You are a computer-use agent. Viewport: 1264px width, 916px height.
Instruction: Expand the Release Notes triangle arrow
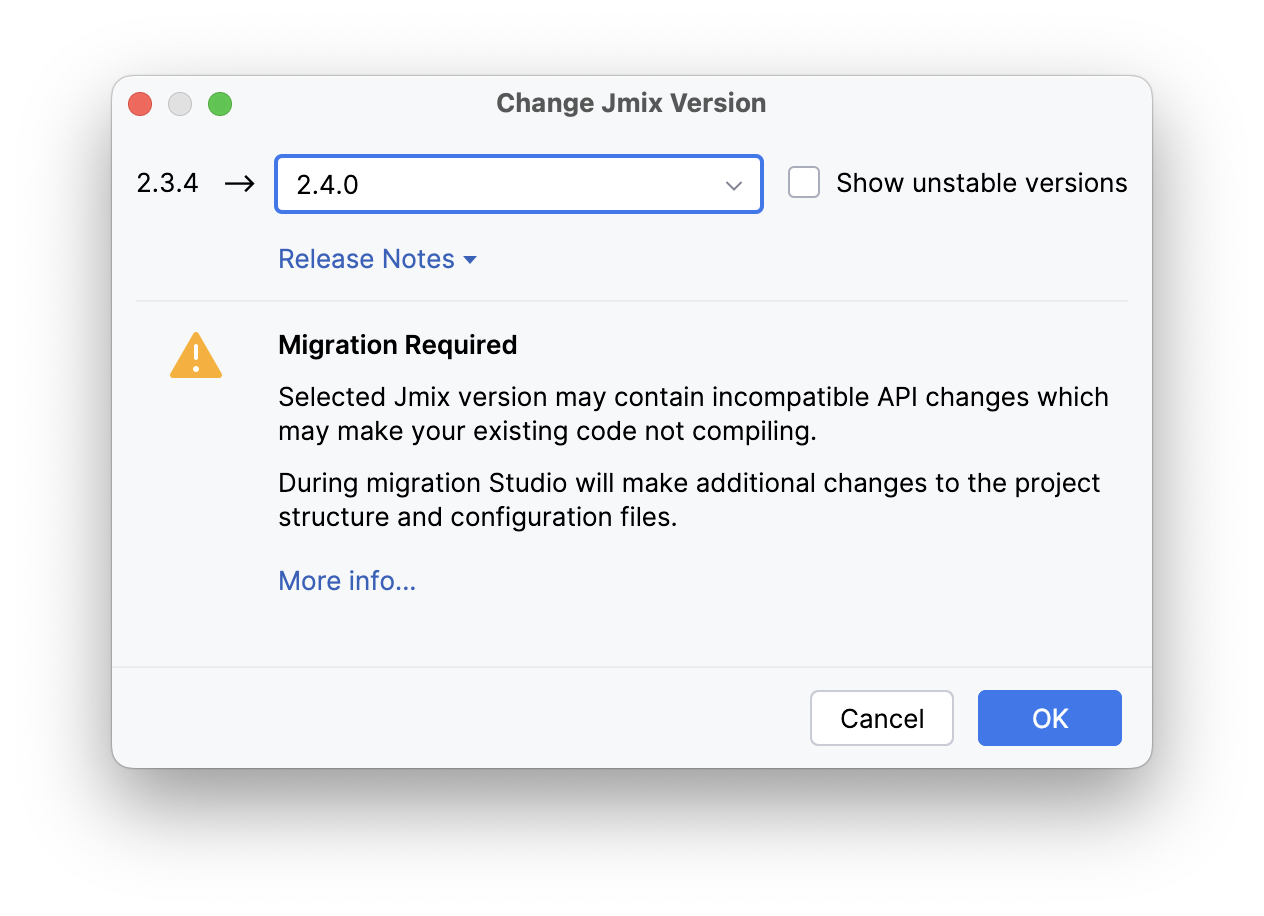pos(470,260)
